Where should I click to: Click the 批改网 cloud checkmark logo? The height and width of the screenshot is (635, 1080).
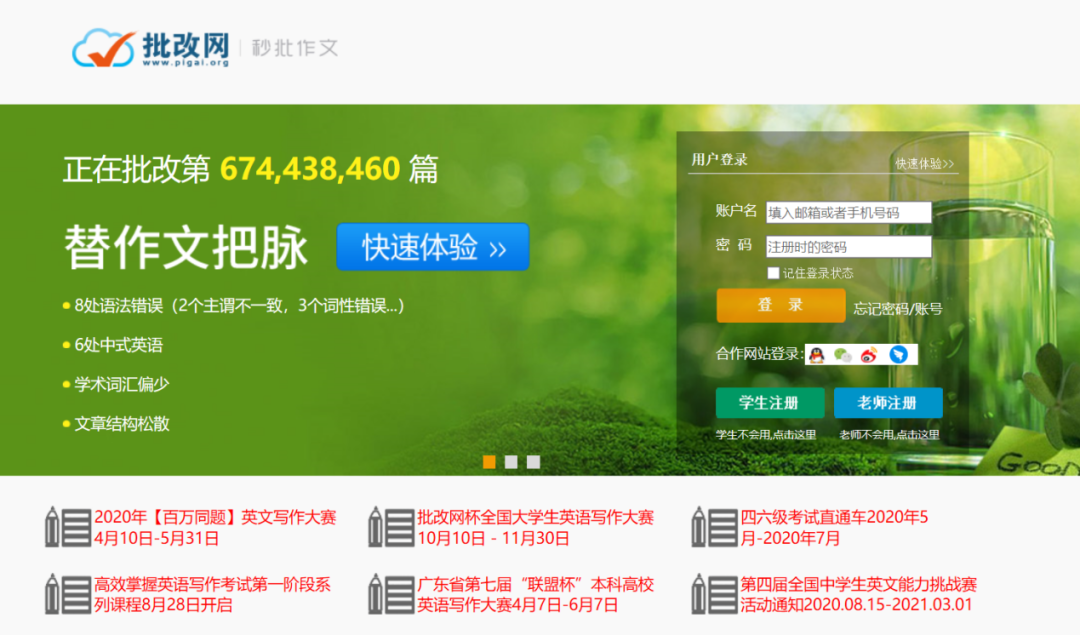tap(151, 48)
